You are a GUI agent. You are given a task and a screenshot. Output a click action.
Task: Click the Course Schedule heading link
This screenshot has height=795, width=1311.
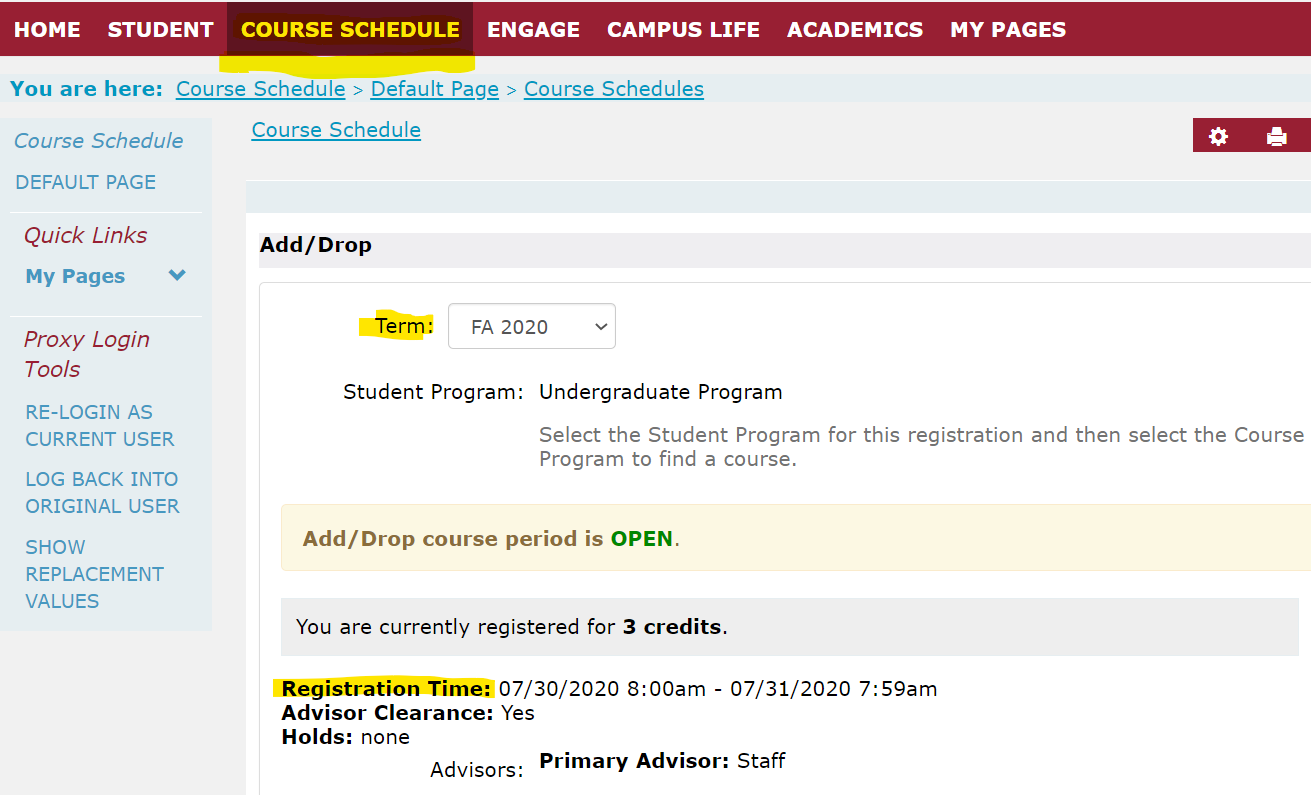[x=336, y=130]
